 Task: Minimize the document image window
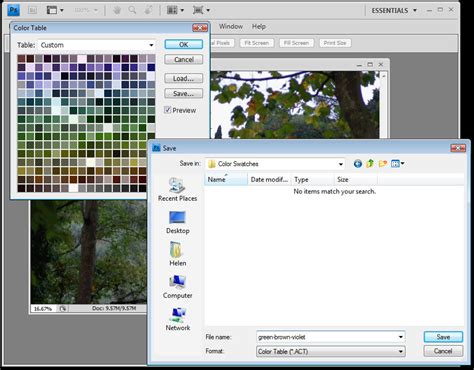[359, 65]
